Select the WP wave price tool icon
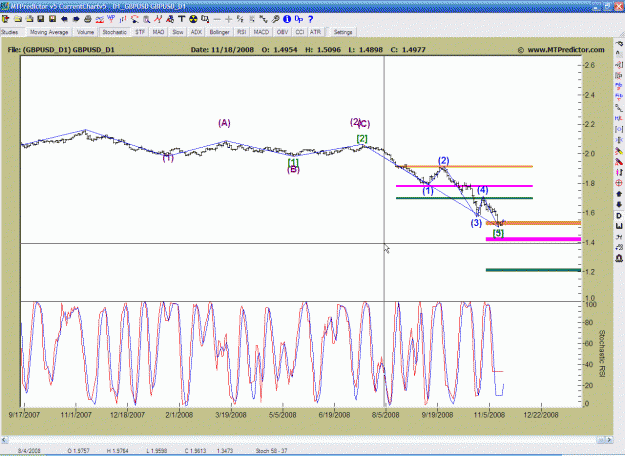The image size is (625, 456). pos(111,19)
